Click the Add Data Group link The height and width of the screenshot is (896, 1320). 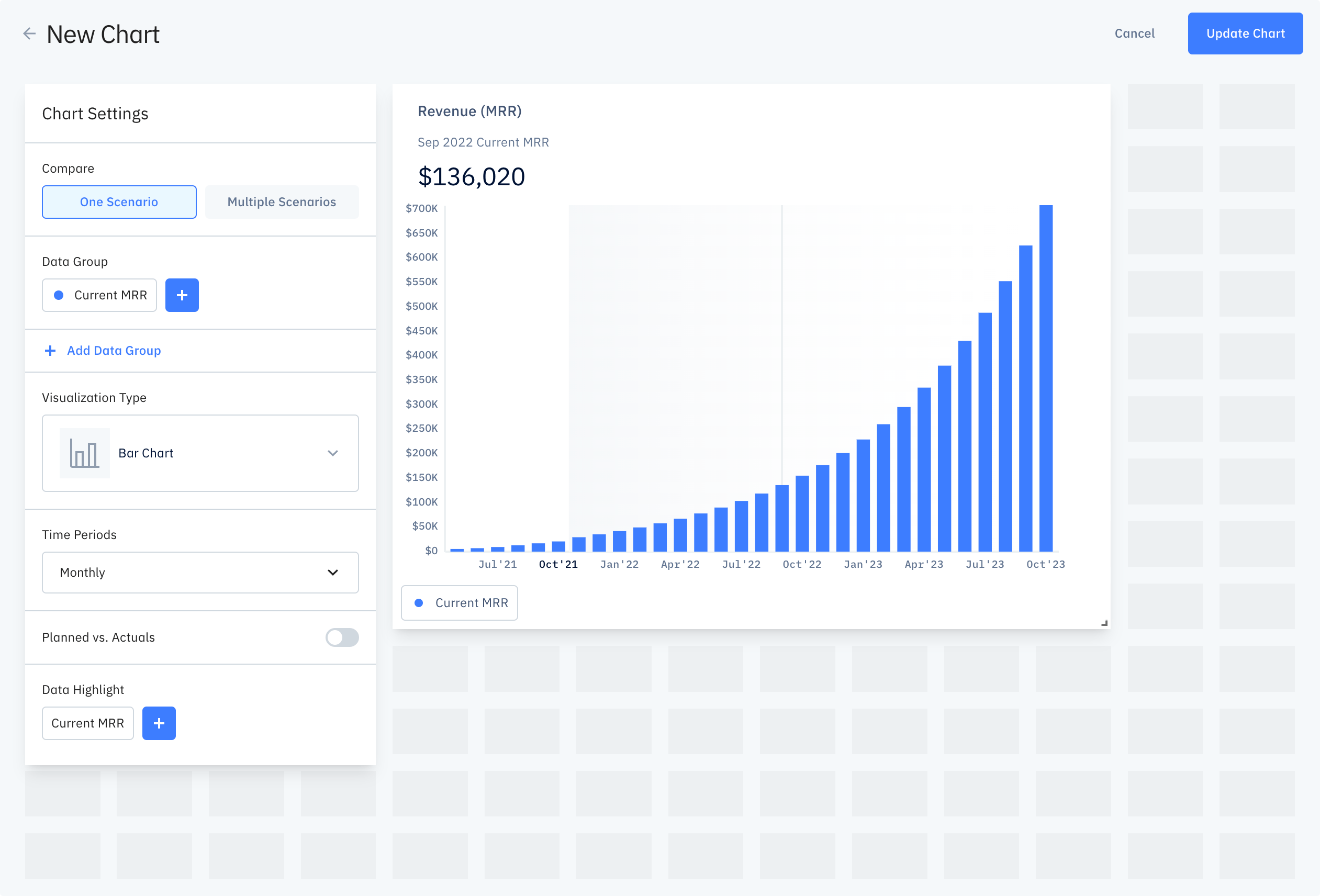[x=114, y=351]
